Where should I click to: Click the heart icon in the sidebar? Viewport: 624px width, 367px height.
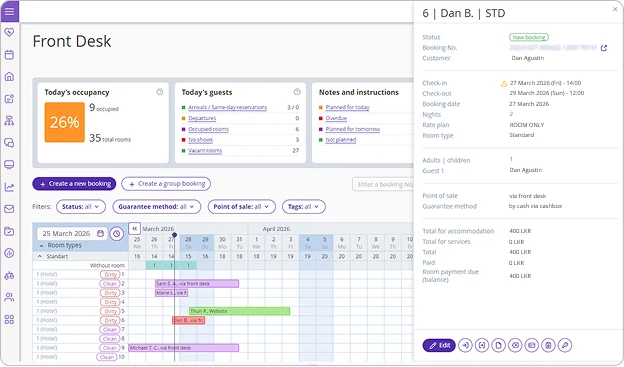[9, 32]
